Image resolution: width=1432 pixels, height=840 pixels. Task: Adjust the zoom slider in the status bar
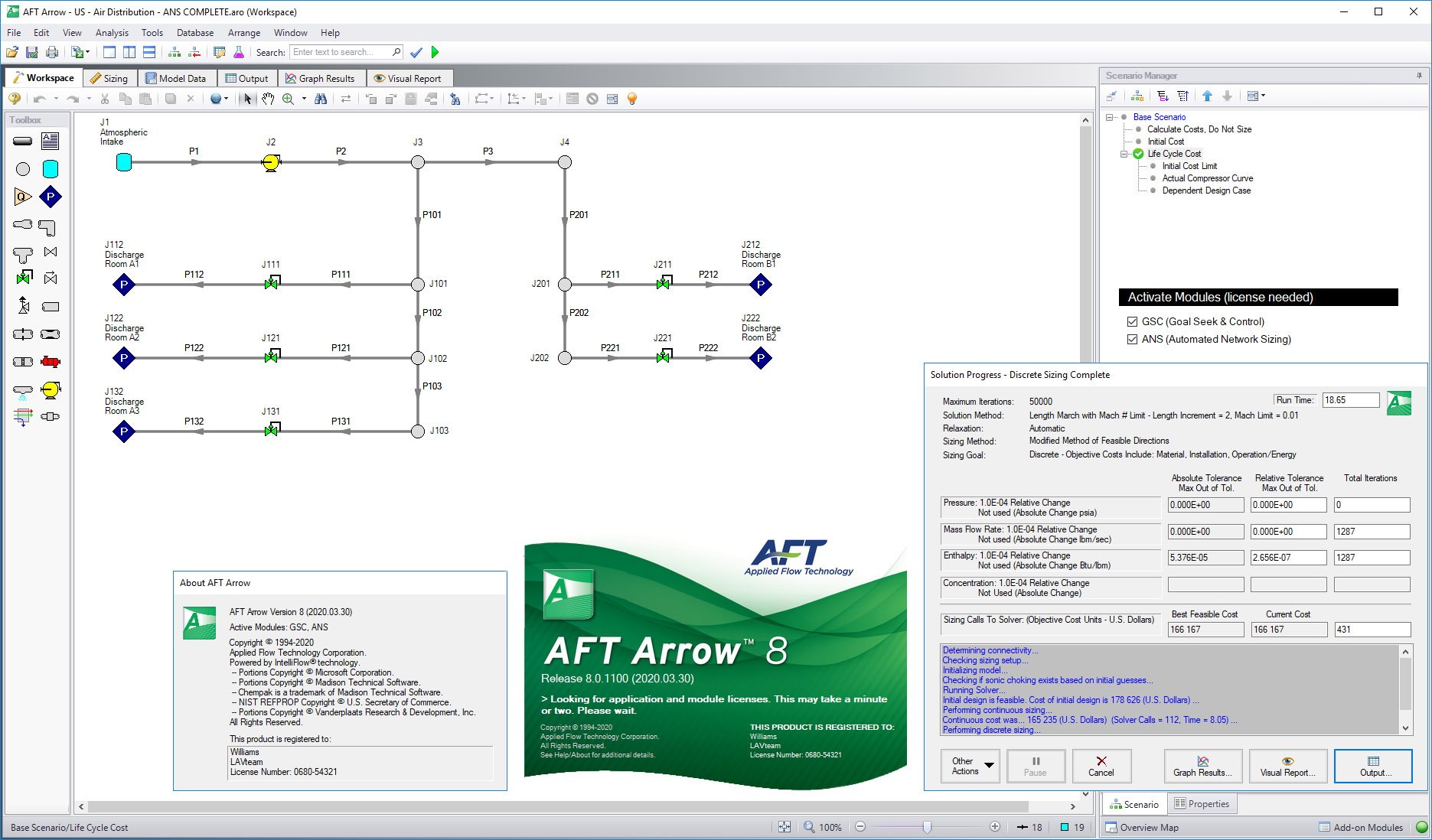pos(928,827)
